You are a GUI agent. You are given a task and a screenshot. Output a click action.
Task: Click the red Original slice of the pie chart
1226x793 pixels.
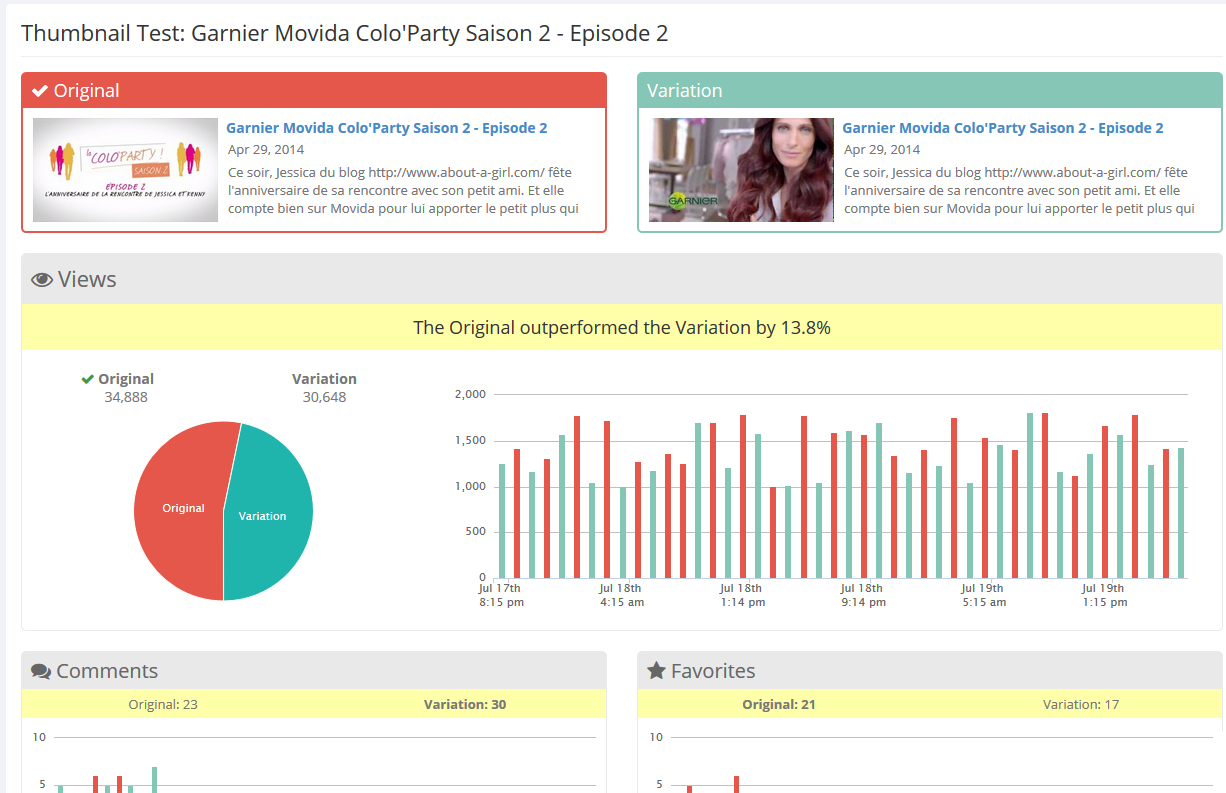click(183, 508)
